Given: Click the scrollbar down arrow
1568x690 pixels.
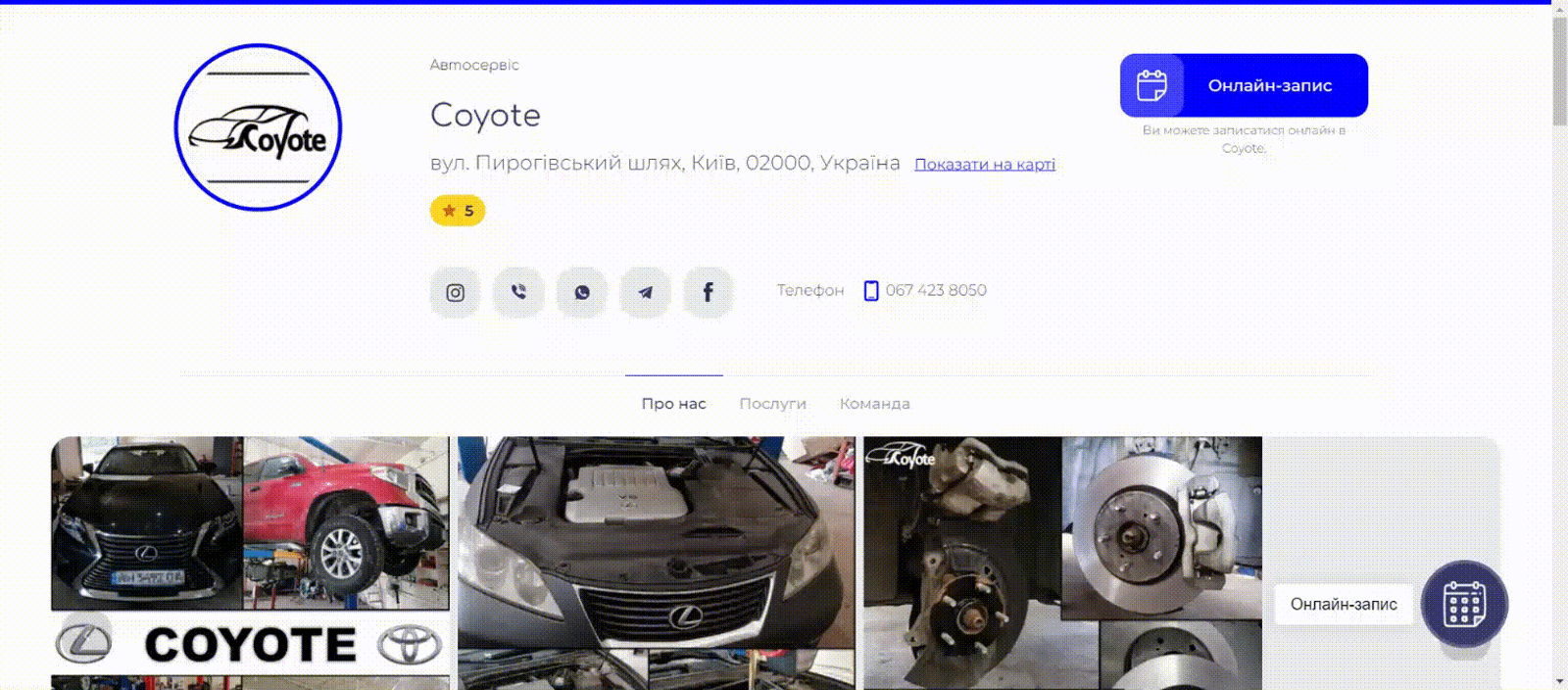Looking at the screenshot, I should pos(1559,681).
